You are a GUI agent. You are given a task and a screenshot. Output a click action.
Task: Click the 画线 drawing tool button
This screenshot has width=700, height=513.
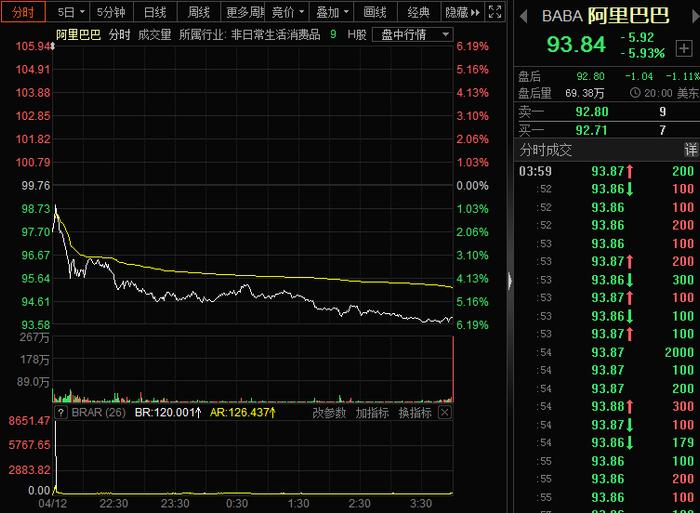click(x=375, y=12)
